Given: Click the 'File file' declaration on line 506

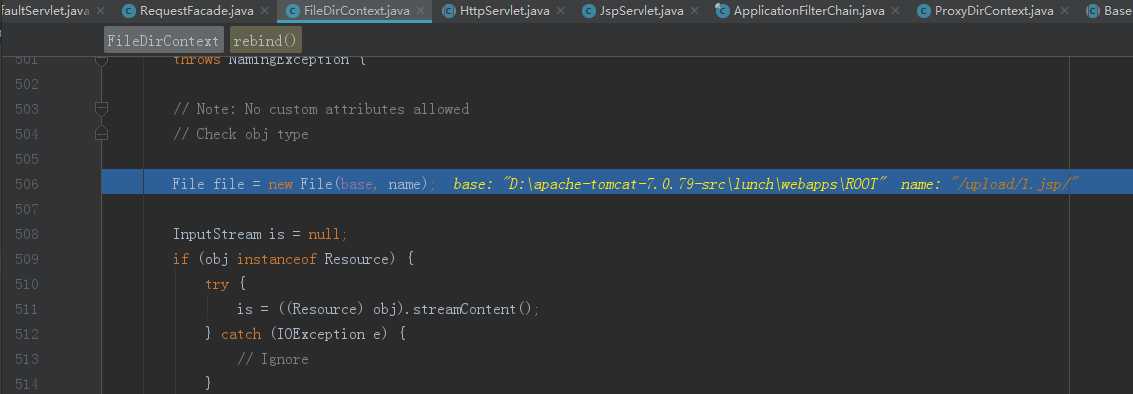Looking at the screenshot, I should 209,184.
